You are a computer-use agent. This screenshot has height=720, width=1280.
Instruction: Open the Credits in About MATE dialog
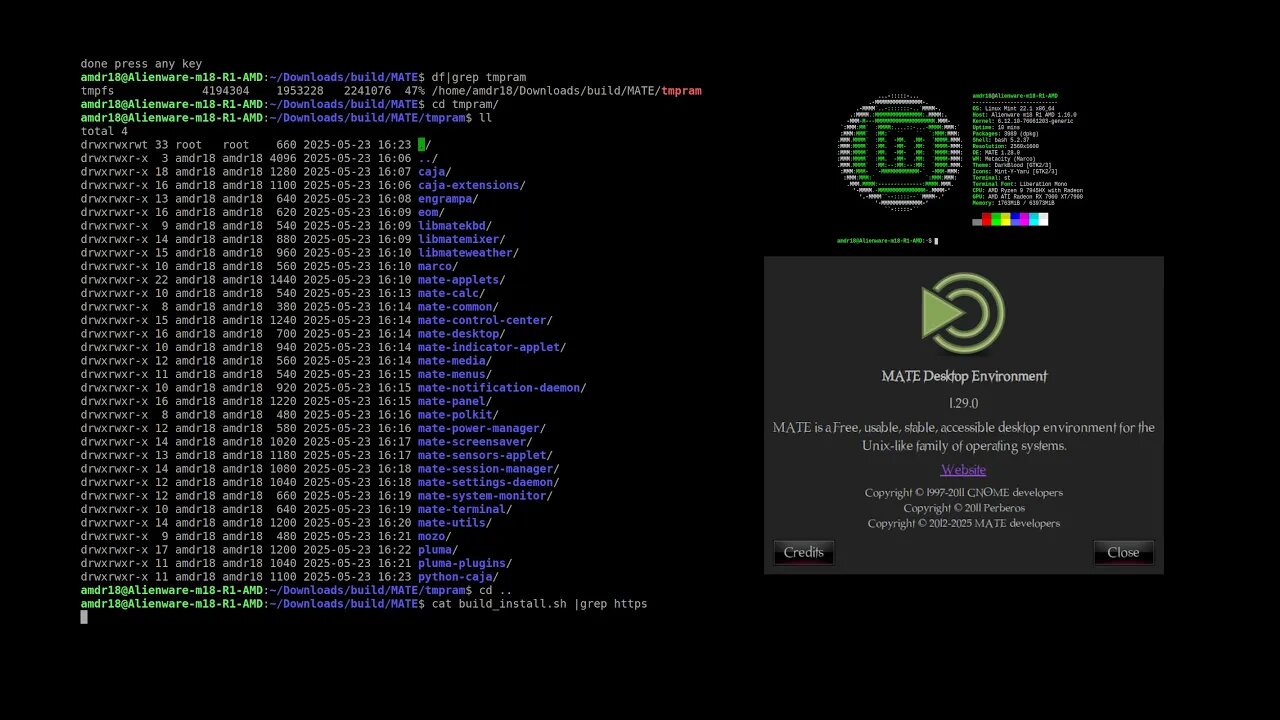point(804,552)
